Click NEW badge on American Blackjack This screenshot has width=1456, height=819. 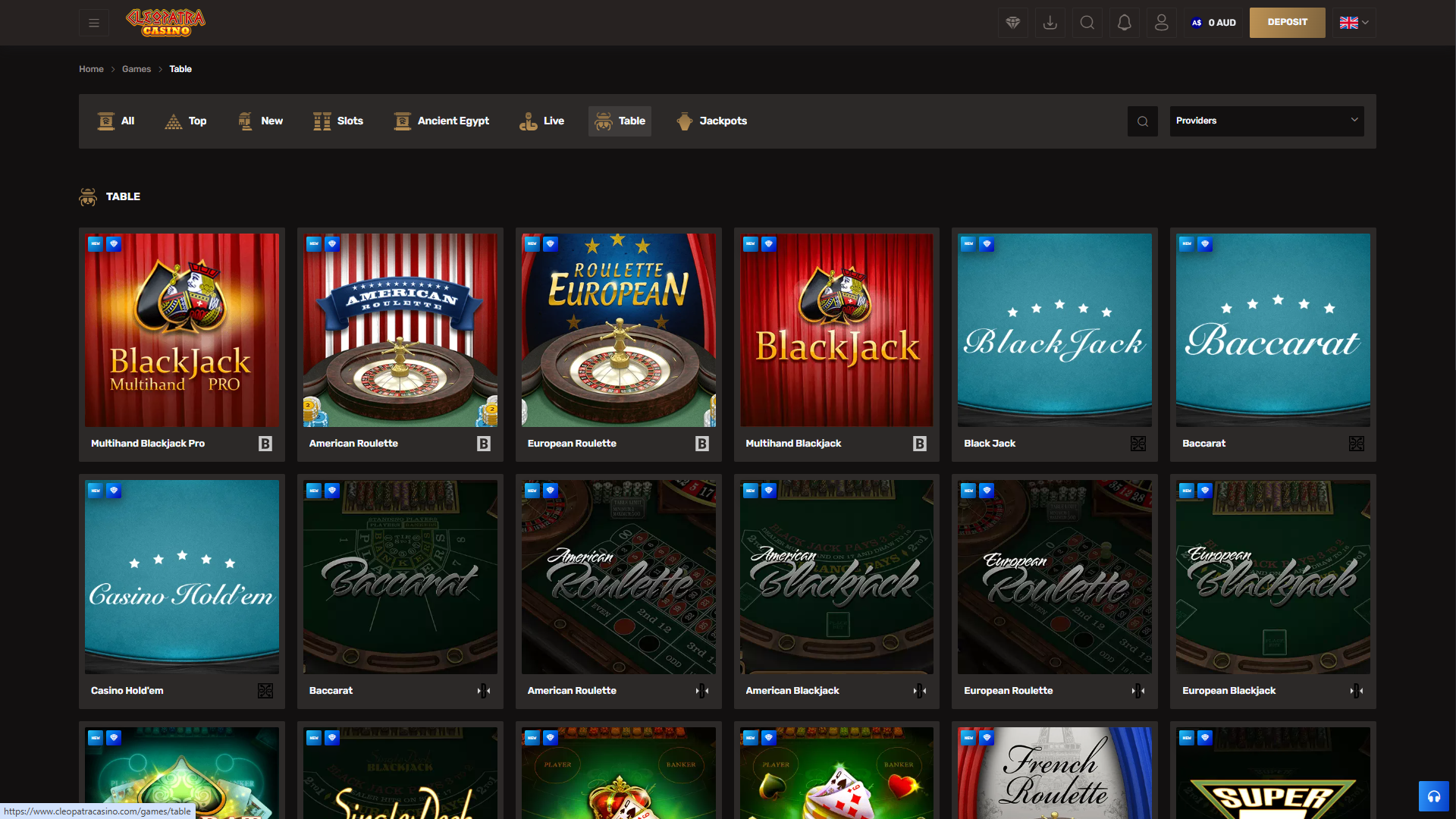pyautogui.click(x=751, y=491)
